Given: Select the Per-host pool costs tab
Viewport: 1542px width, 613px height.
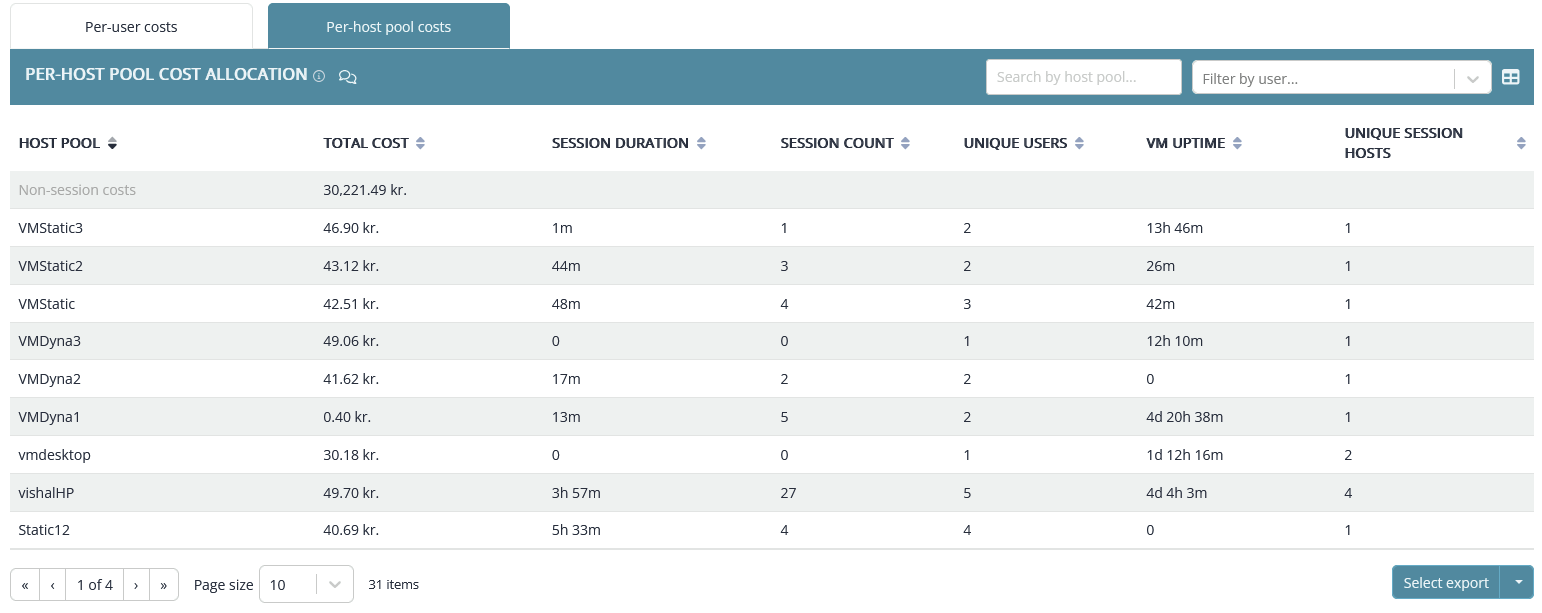Looking at the screenshot, I should click(388, 27).
